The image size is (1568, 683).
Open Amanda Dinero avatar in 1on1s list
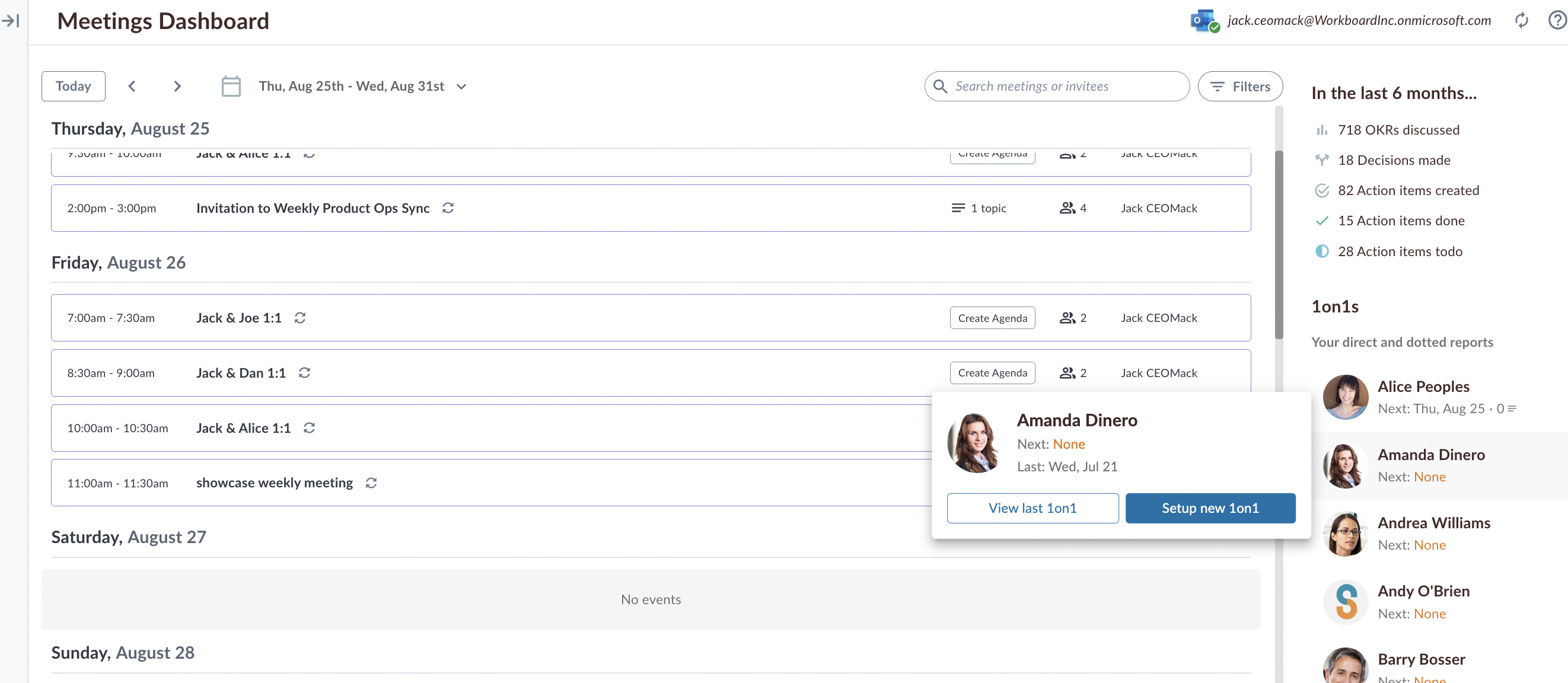[x=1345, y=465]
